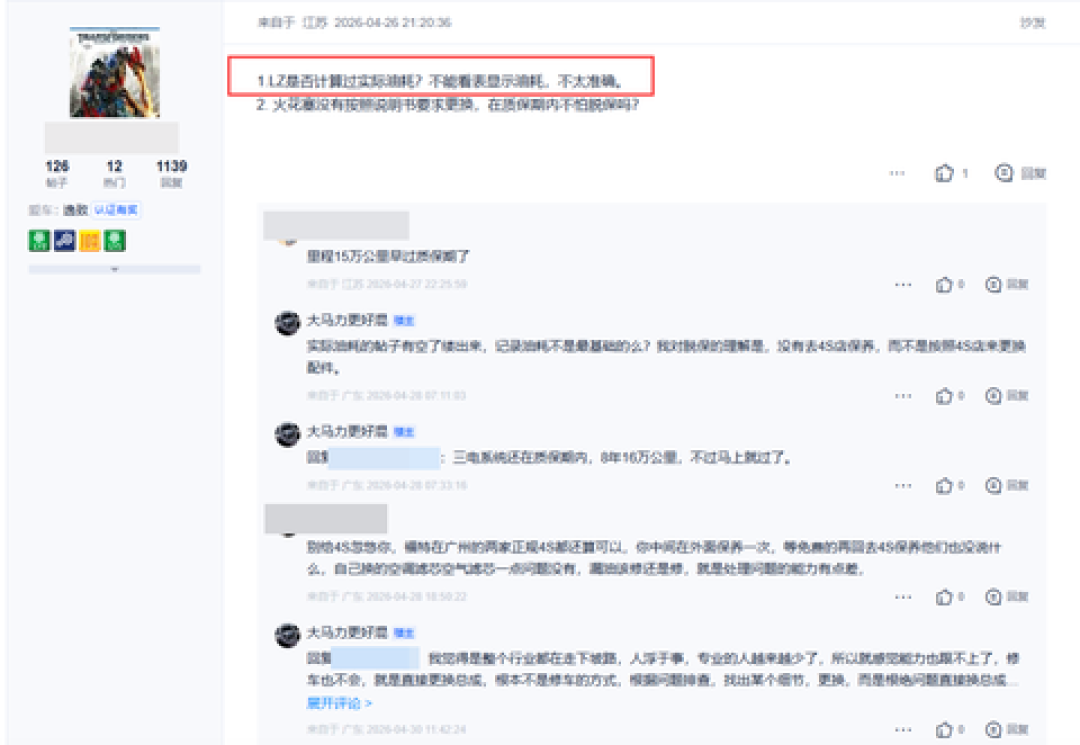Open more options on 实际油耗的帖子 comment
This screenshot has height=745, width=1080.
(x=903, y=396)
